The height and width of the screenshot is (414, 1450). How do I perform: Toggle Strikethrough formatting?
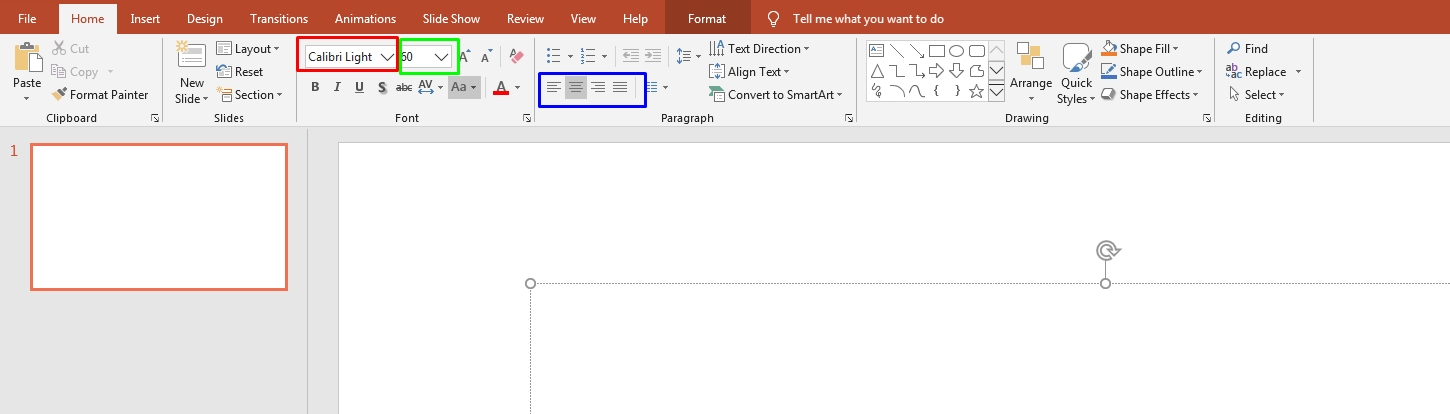404,88
